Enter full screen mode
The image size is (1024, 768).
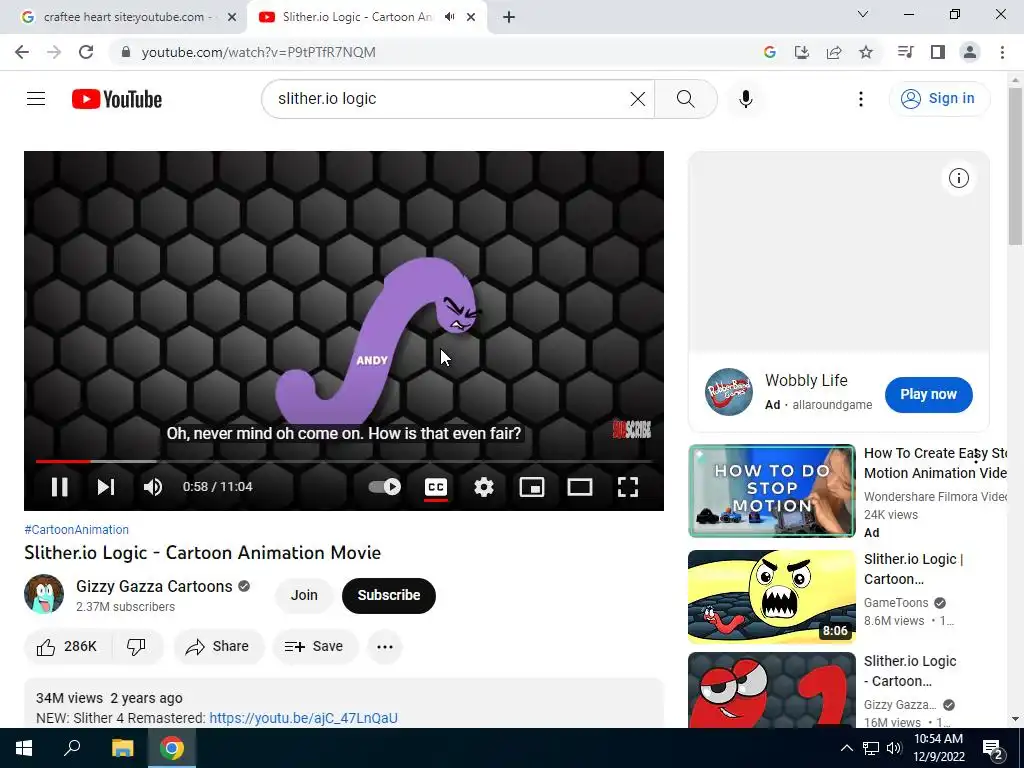(x=628, y=487)
